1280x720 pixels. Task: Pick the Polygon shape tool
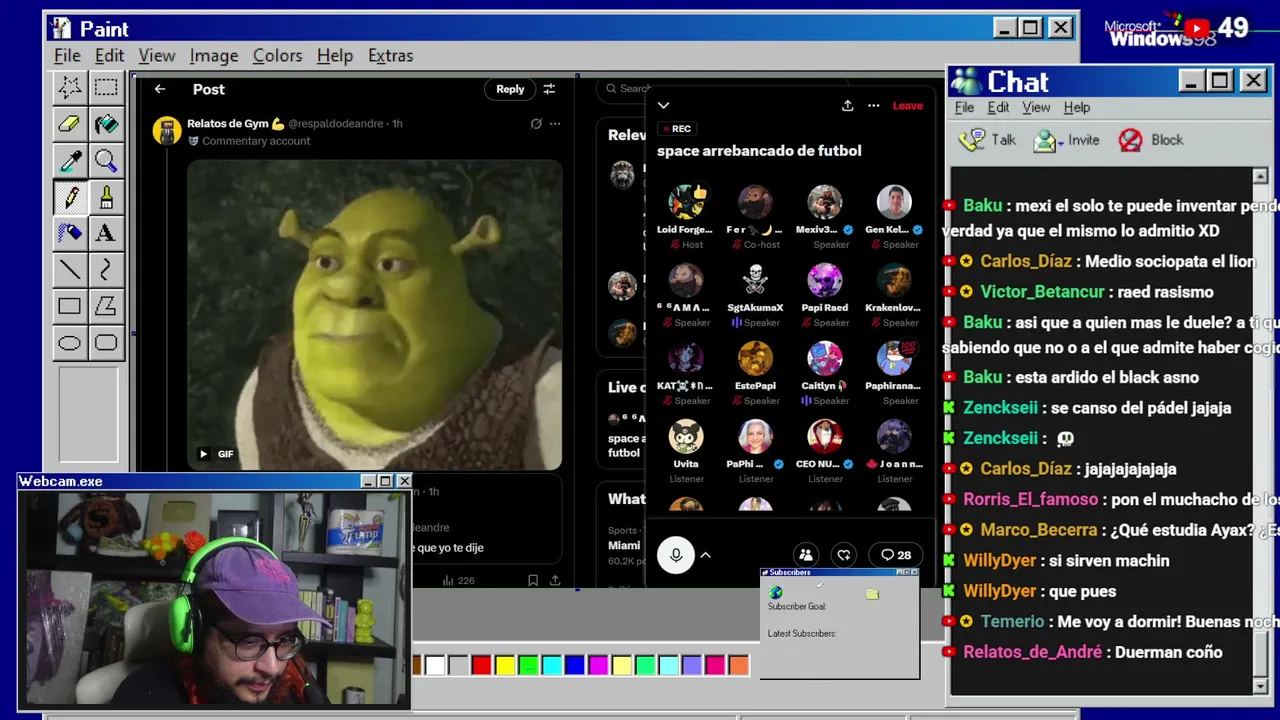click(x=106, y=306)
